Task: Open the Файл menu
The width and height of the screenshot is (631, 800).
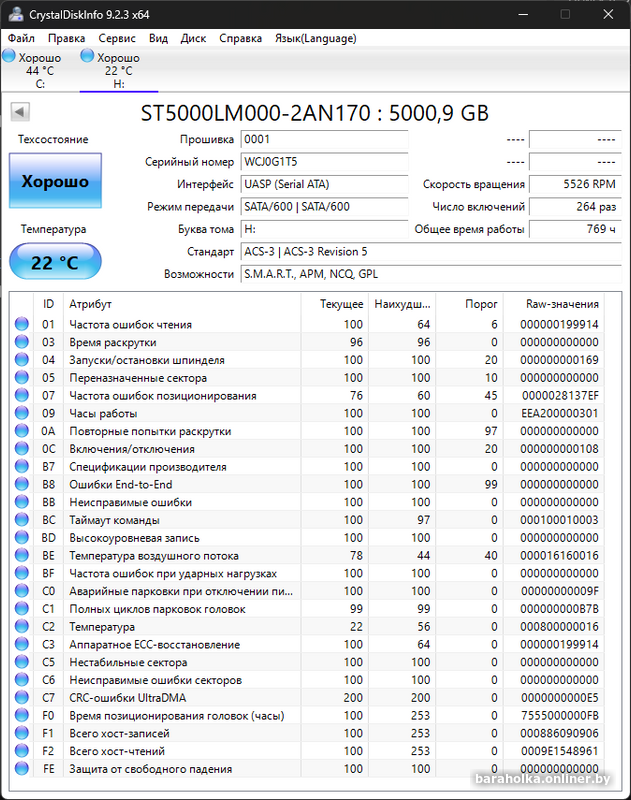Action: (x=21, y=38)
